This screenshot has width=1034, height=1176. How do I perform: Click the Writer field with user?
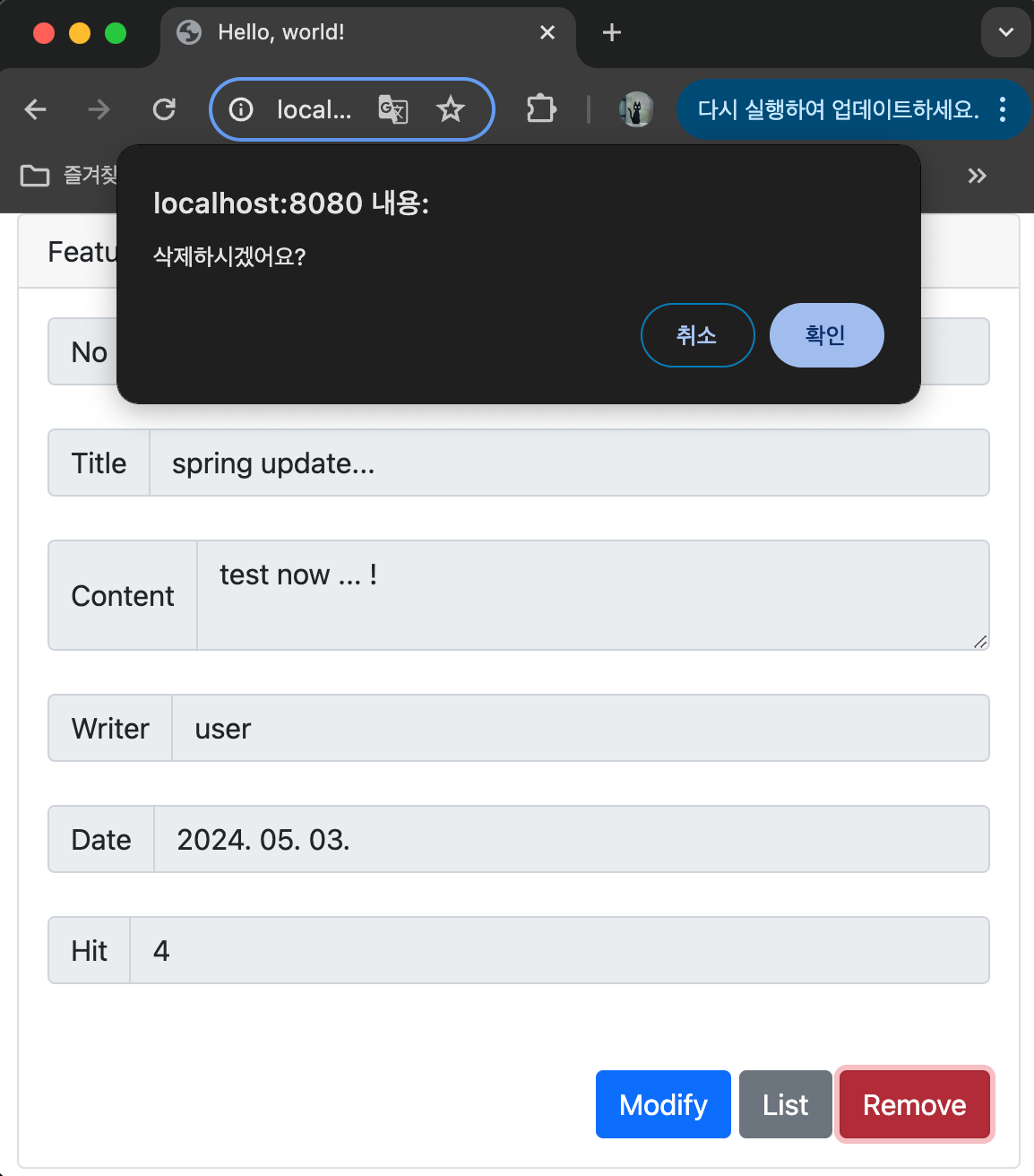coord(581,728)
